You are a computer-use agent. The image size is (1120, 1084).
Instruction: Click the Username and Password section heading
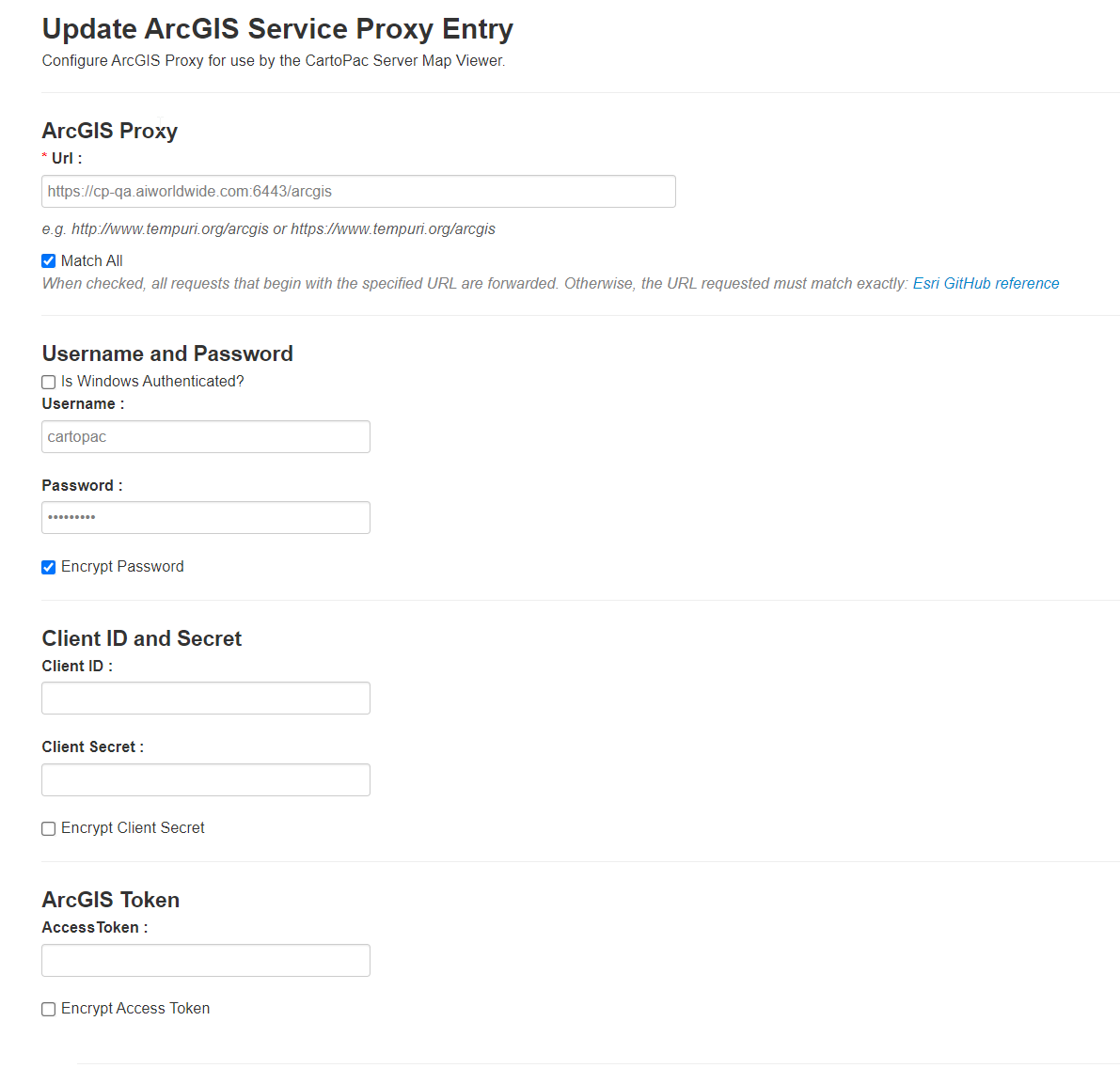(167, 353)
